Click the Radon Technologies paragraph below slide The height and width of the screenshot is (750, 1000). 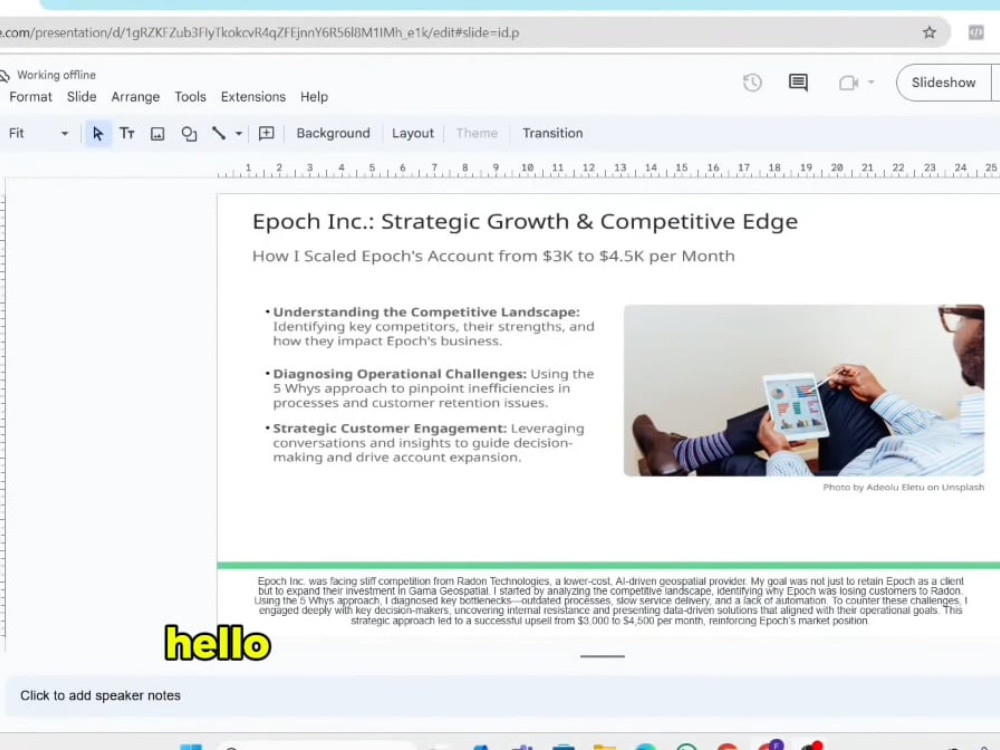[x=610, y=601]
